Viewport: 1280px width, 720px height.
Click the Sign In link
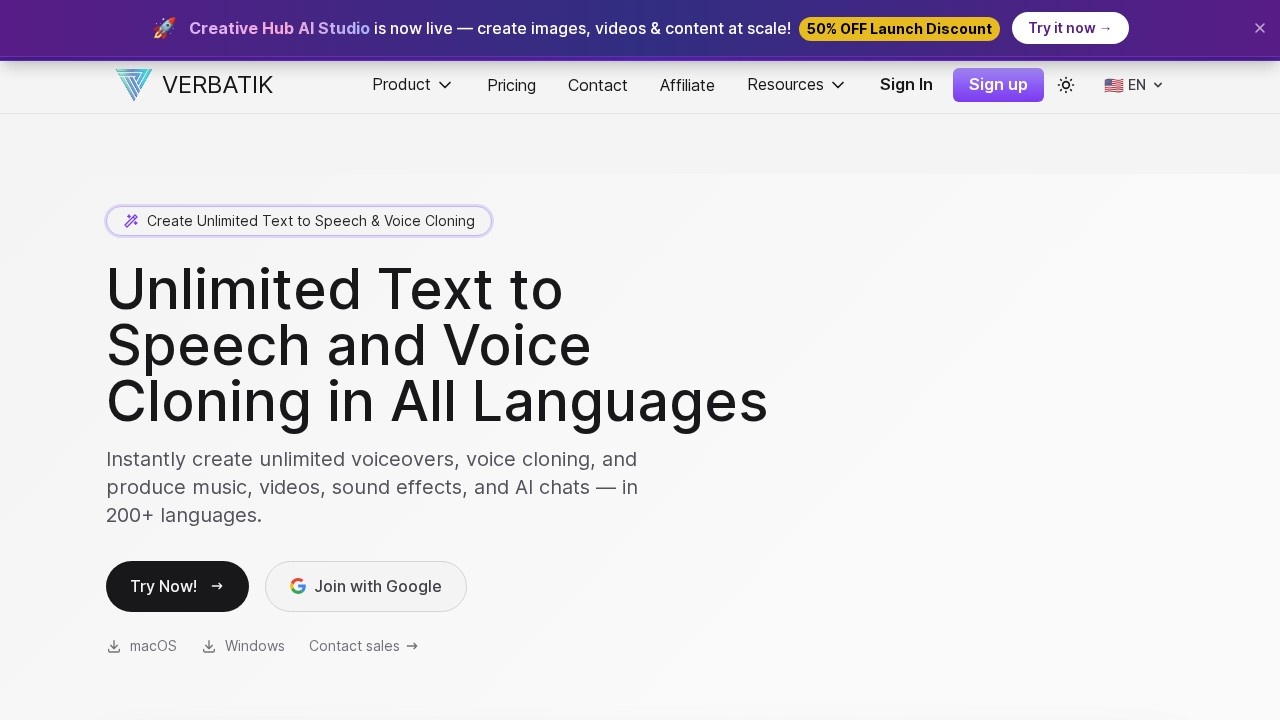(x=906, y=85)
